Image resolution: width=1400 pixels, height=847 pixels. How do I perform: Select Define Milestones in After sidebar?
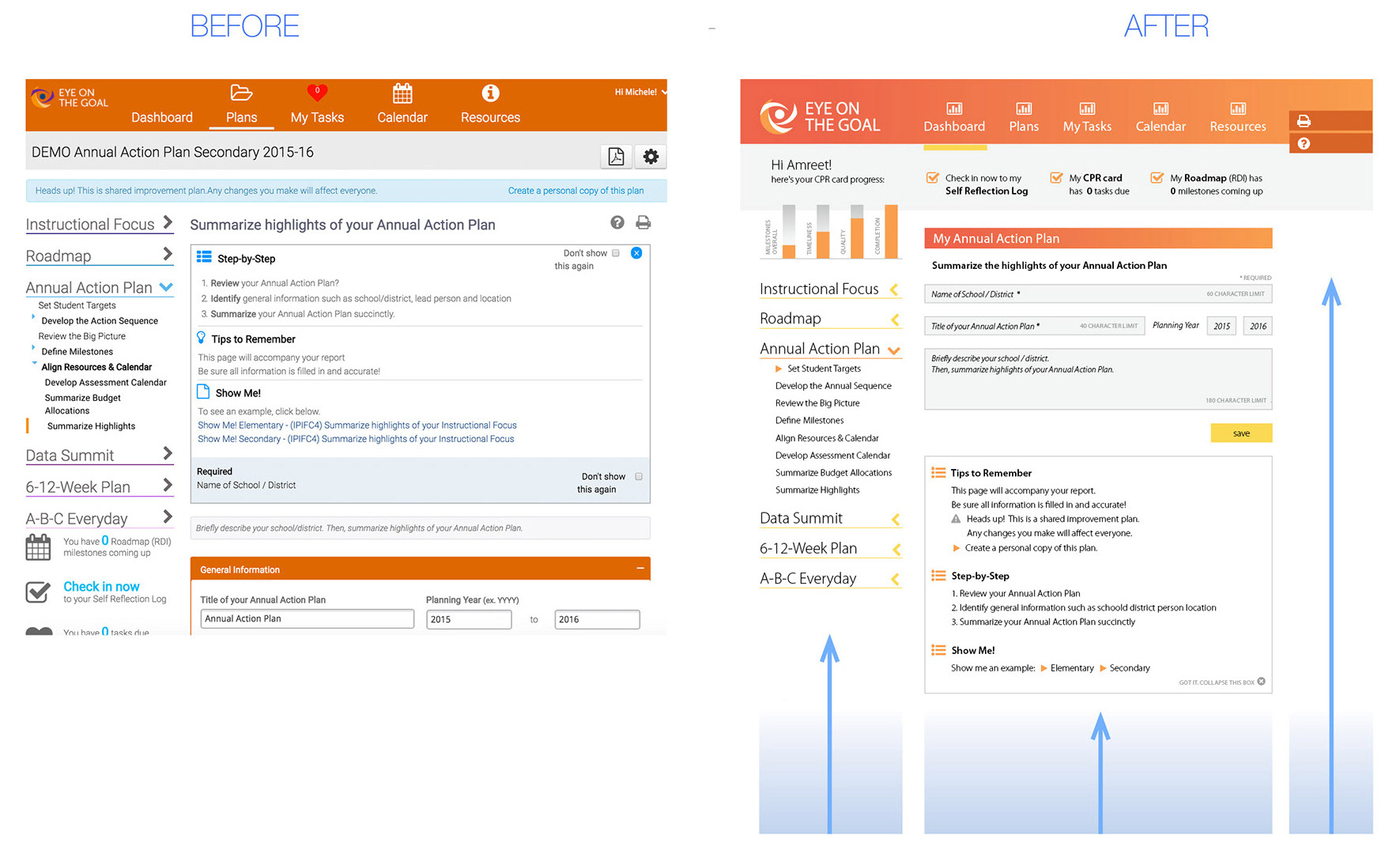click(x=809, y=421)
